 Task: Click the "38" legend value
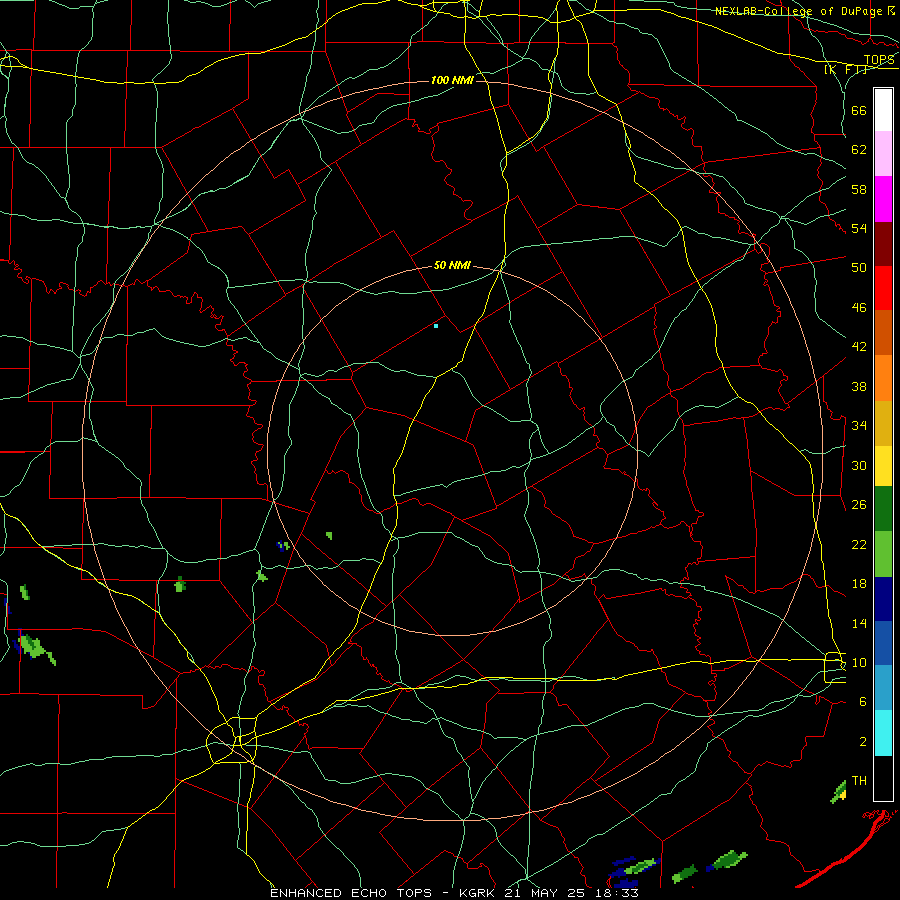[859, 386]
